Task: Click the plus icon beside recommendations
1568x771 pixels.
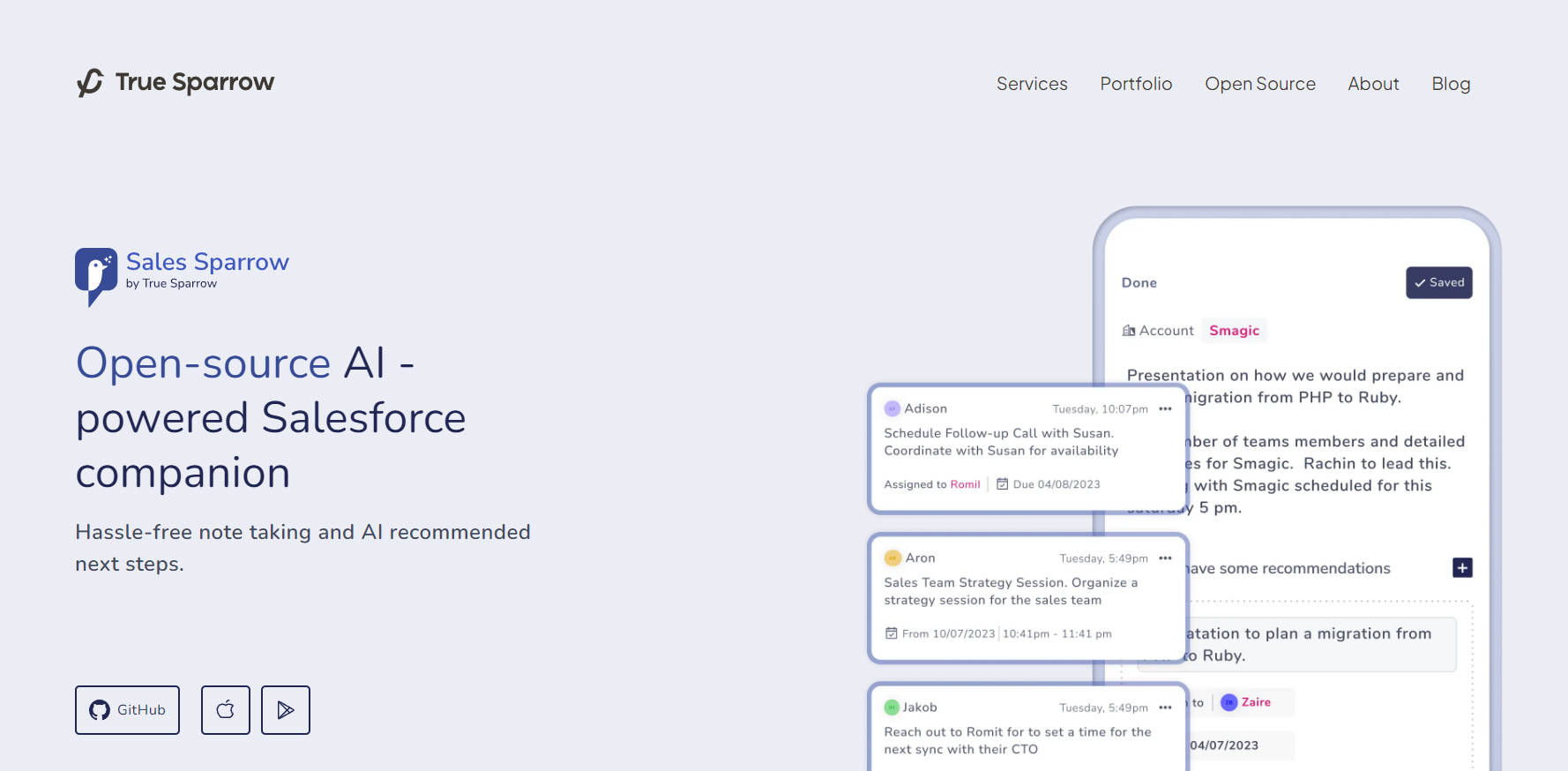Action: [x=1462, y=568]
